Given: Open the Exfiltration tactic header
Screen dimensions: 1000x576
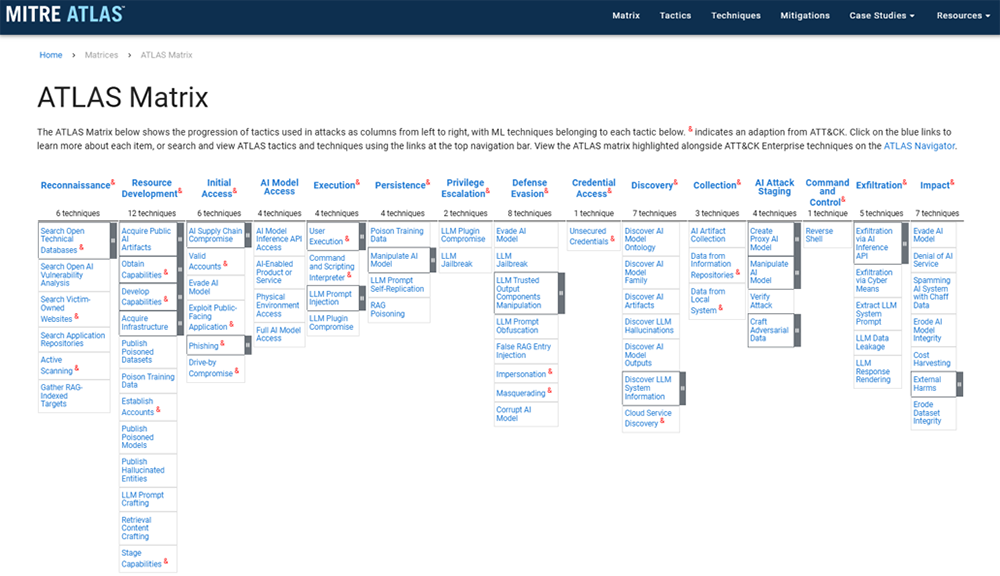Looking at the screenshot, I should click(x=880, y=186).
